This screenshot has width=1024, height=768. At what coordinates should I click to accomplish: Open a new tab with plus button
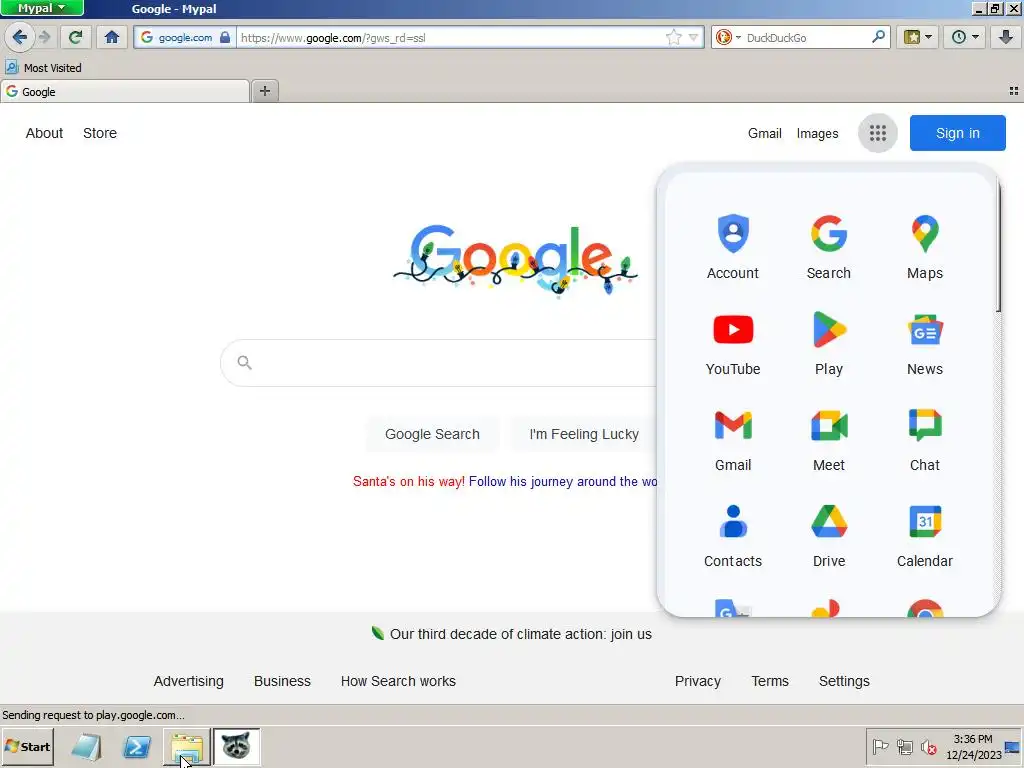pyautogui.click(x=264, y=91)
